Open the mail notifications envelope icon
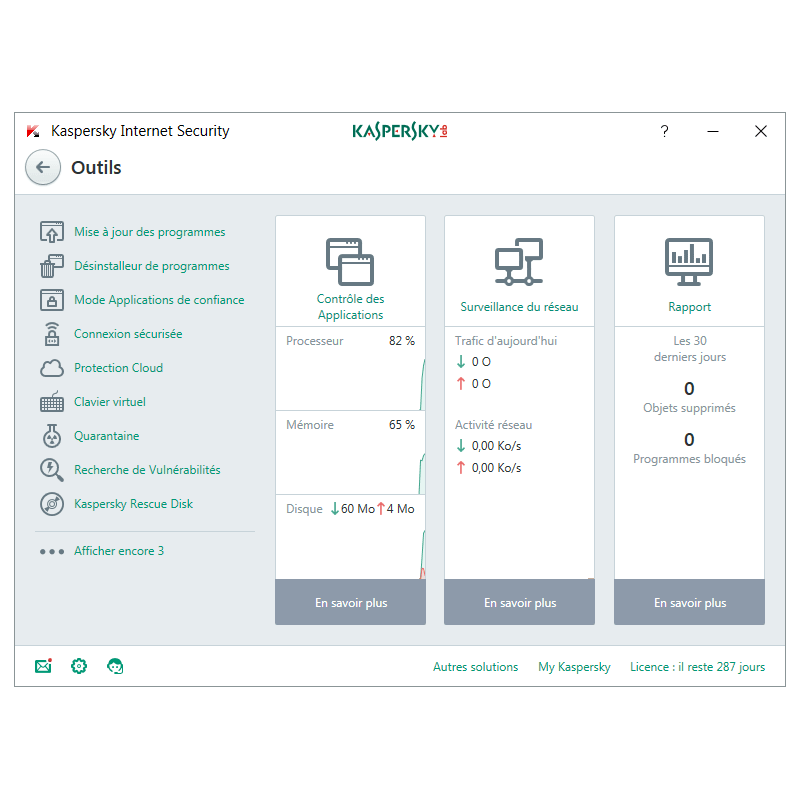The width and height of the screenshot is (800, 800). (x=43, y=666)
